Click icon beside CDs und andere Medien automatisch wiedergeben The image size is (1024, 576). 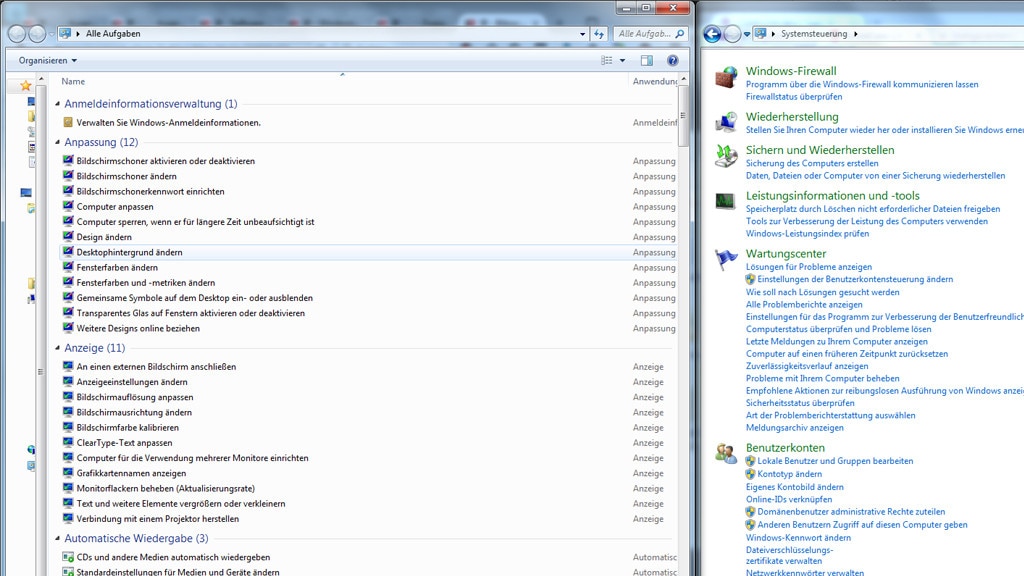pyautogui.click(x=68, y=557)
